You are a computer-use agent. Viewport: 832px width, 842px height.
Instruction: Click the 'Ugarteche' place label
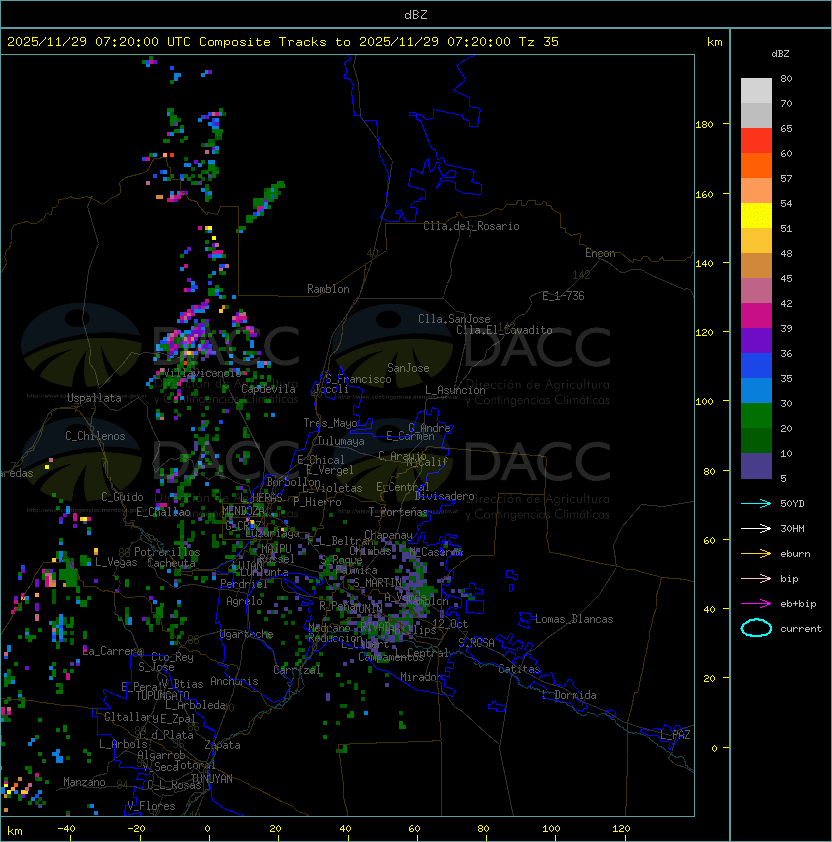[247, 634]
